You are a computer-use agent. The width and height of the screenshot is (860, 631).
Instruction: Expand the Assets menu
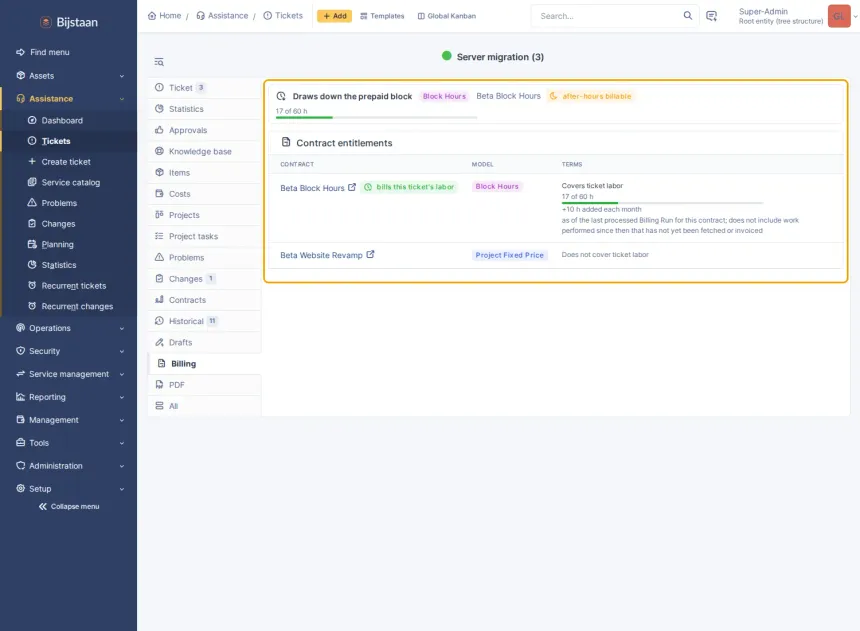[69, 76]
